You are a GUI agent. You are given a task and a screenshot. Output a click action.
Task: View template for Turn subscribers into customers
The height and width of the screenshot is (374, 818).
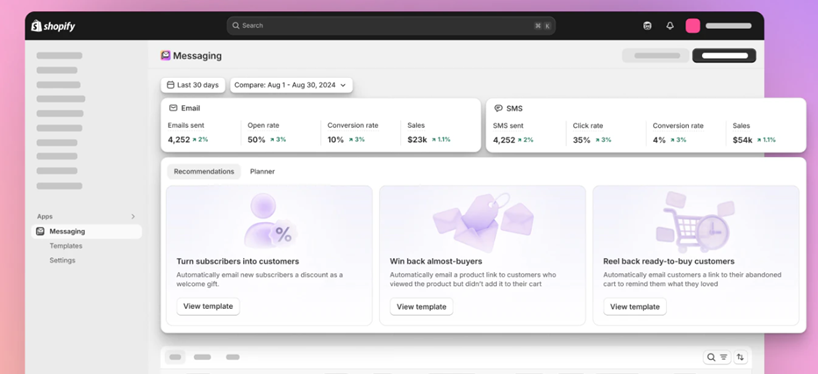click(208, 306)
